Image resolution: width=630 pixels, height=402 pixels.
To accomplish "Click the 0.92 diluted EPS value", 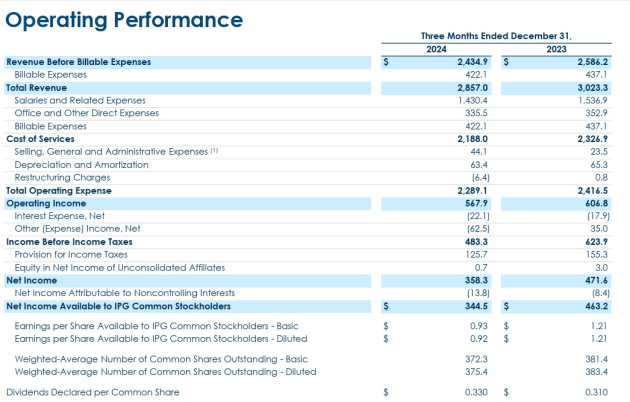I will pos(479,339).
